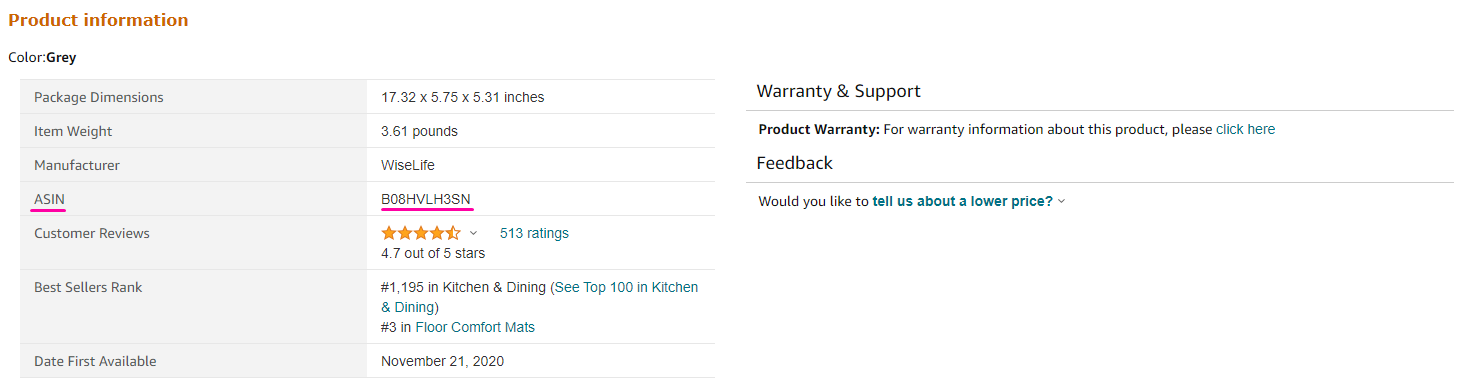Screen dimensions: 1462x387
Task: Click the November 21, 2020 date value
Action: click(x=443, y=361)
